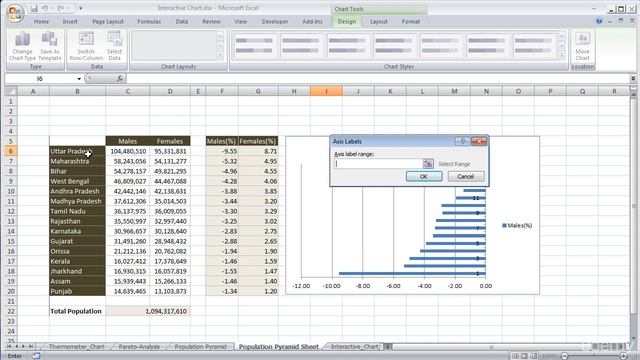Click the Males header cell
The width and height of the screenshot is (640, 360).
127,141
